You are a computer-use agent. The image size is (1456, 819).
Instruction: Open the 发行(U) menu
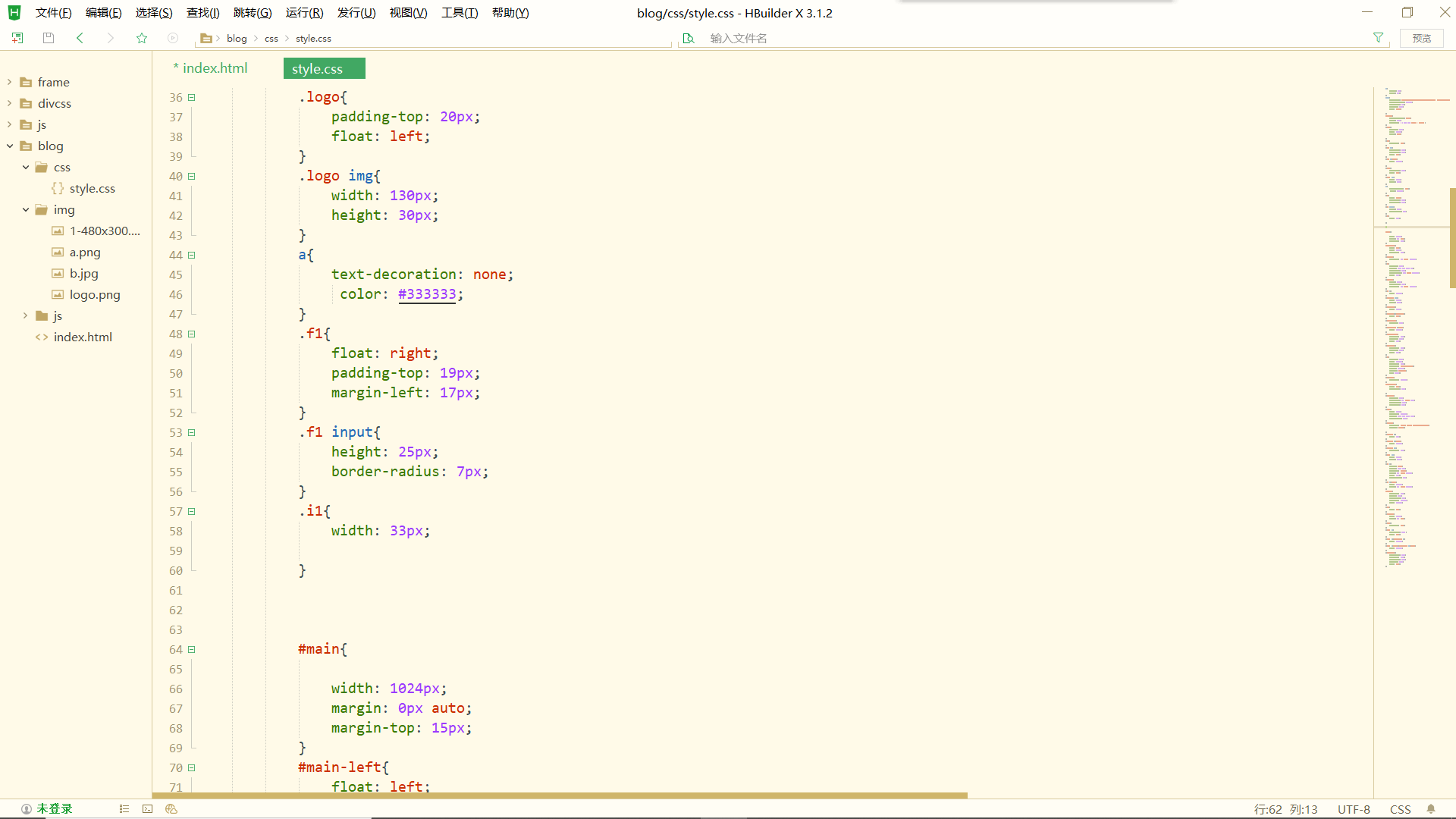[x=356, y=13]
